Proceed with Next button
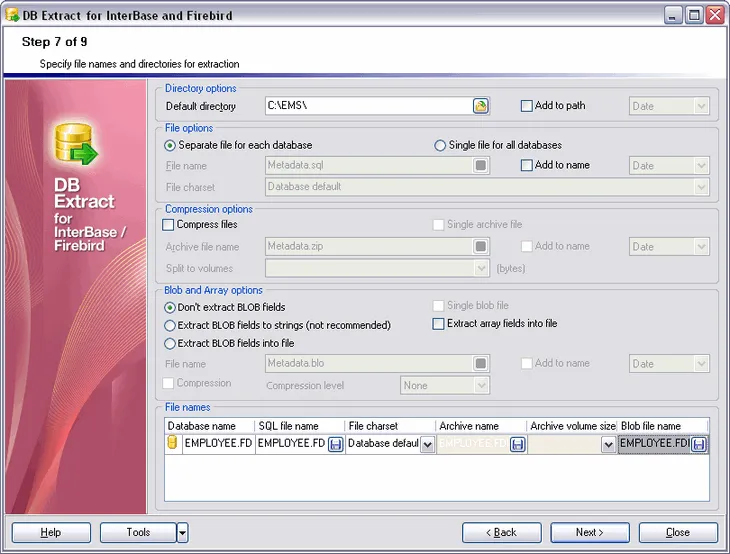 590,532
